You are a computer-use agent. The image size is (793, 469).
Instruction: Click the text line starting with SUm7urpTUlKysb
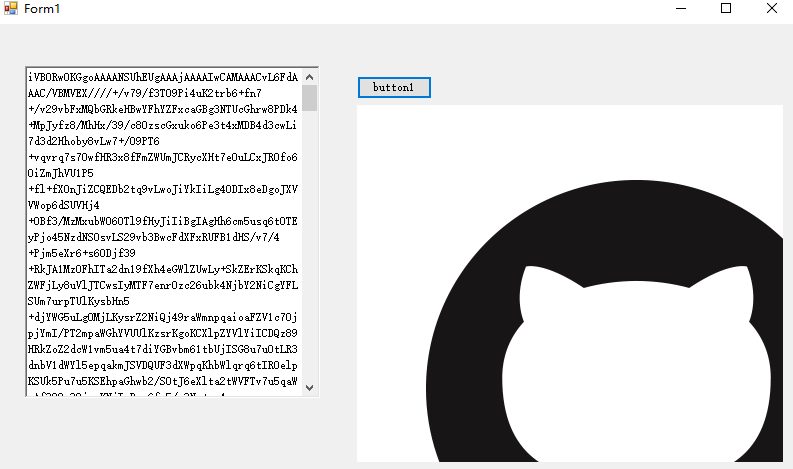coord(79,301)
